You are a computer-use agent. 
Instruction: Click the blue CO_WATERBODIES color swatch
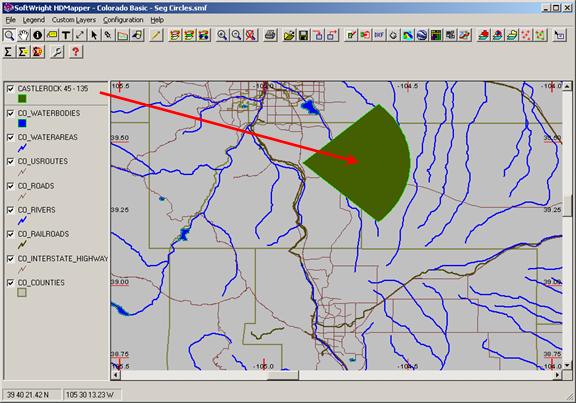(x=22, y=123)
